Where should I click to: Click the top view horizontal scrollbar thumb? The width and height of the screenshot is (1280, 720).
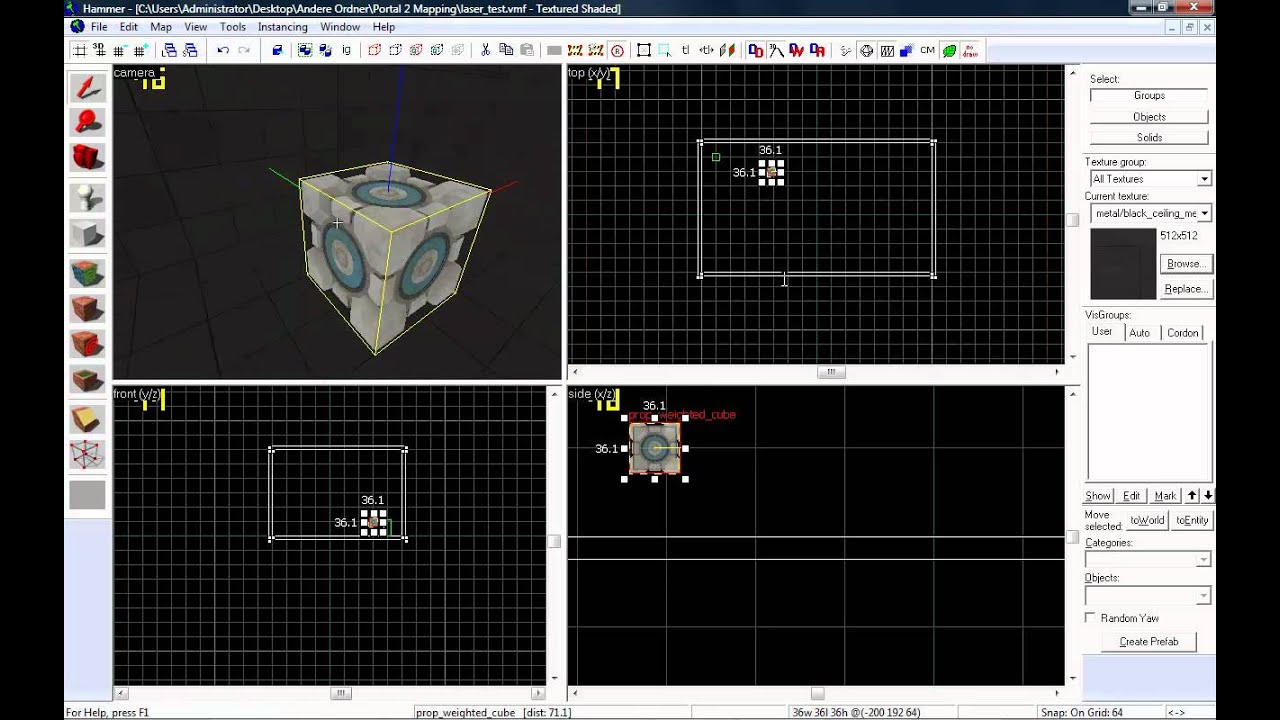point(831,372)
